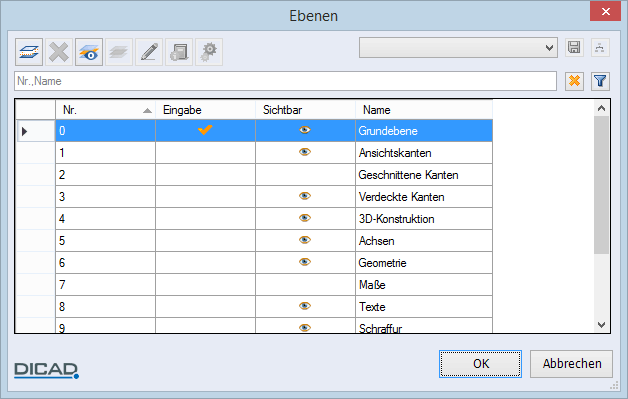Viewport: 628px width, 399px height.
Task: Click the new layer toolbar icon
Action: [29, 52]
